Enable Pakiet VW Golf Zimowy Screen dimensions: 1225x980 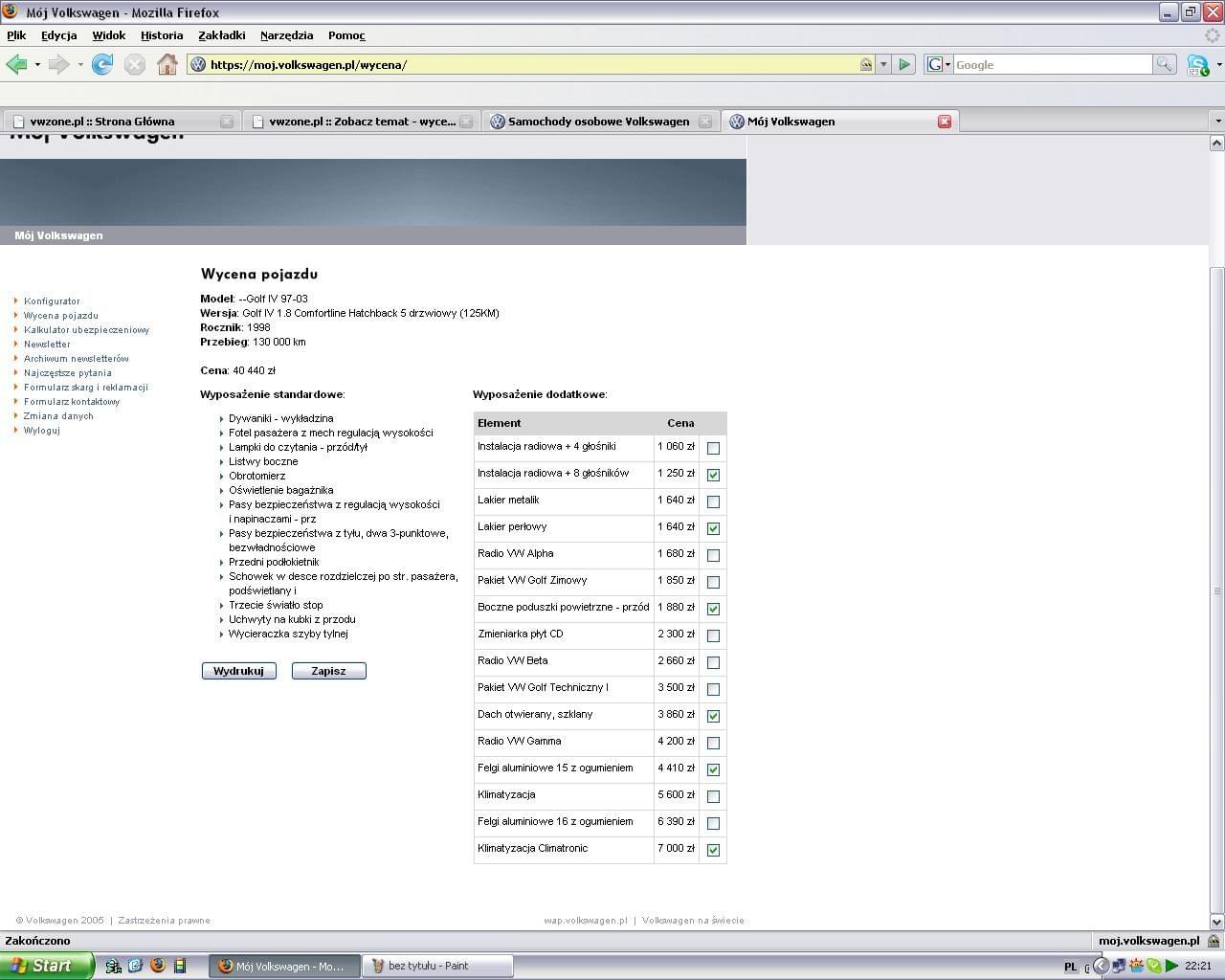click(x=713, y=582)
